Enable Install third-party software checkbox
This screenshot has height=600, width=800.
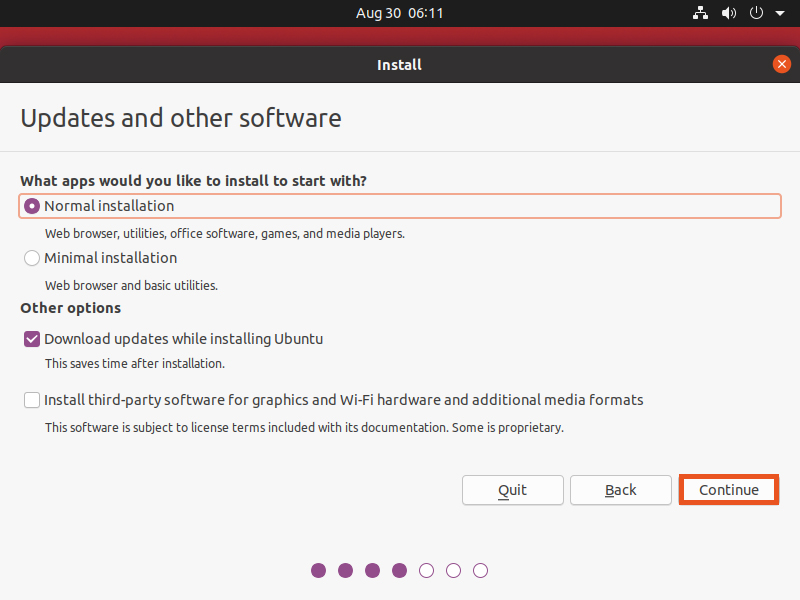click(32, 400)
